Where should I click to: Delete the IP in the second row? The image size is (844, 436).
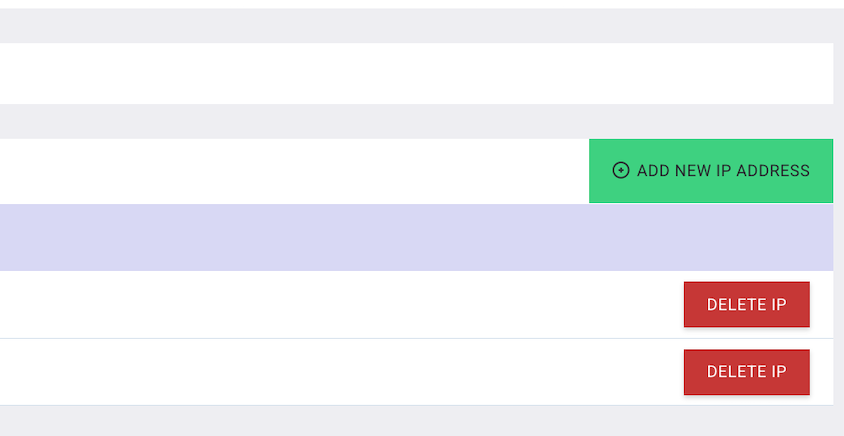746,372
